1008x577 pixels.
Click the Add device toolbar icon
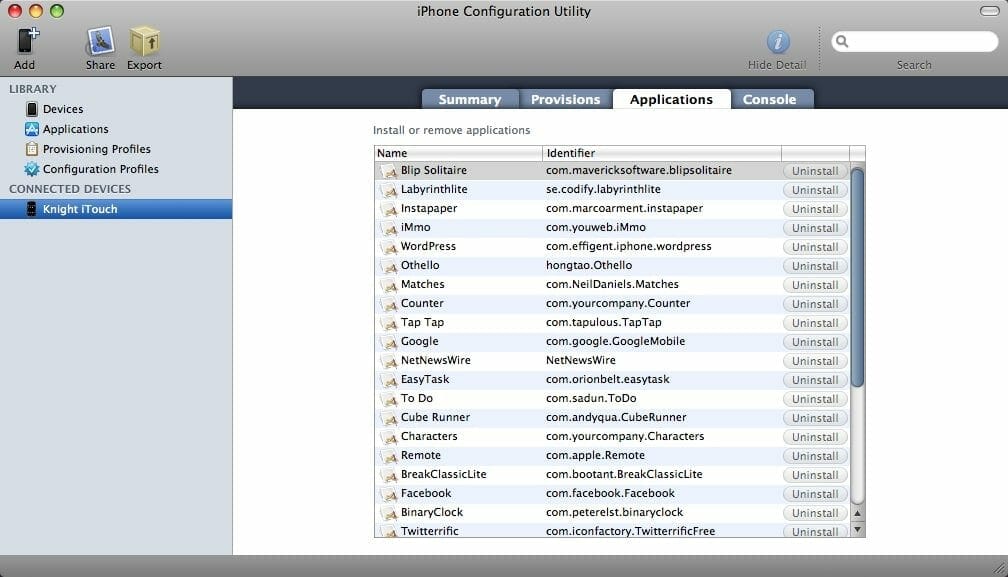pyautogui.click(x=26, y=42)
